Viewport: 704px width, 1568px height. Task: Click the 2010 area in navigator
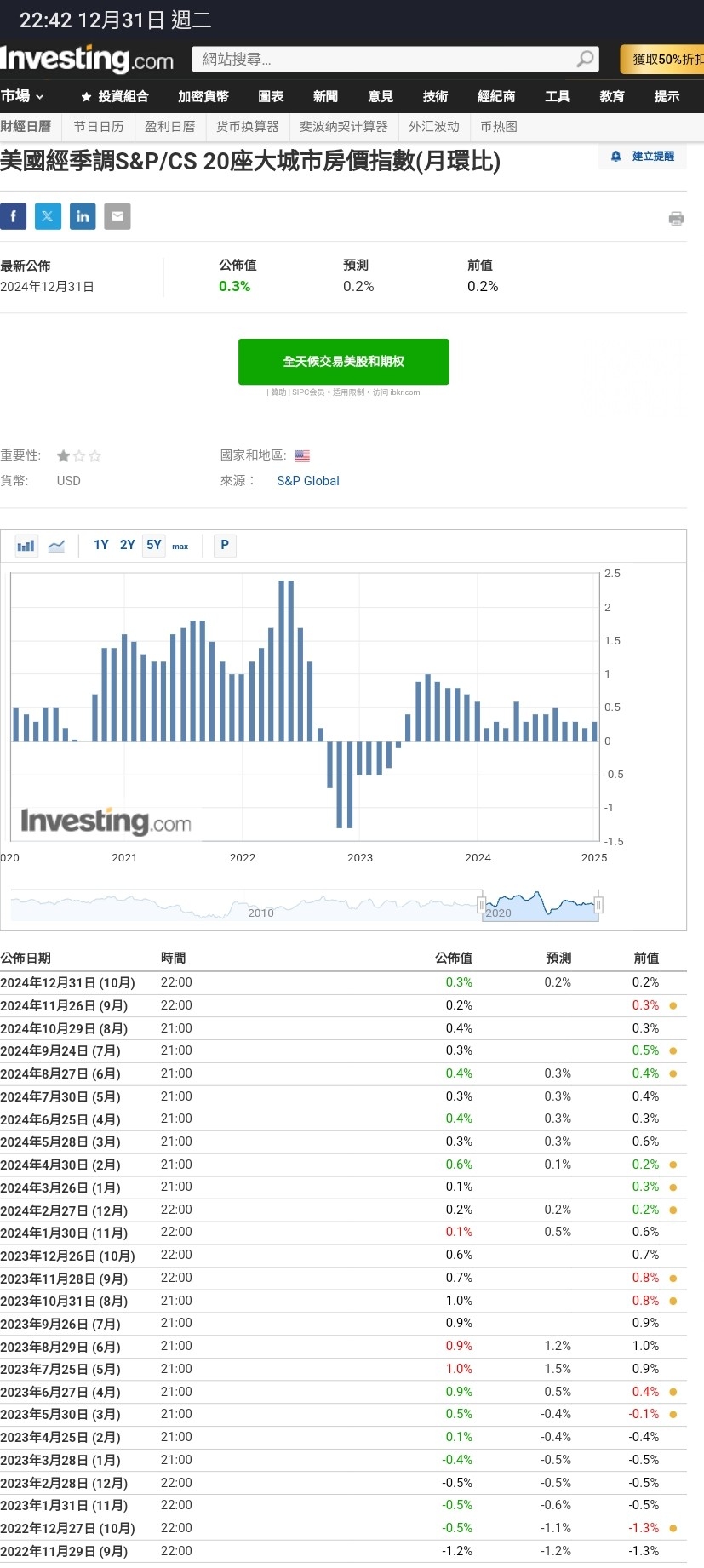click(260, 913)
